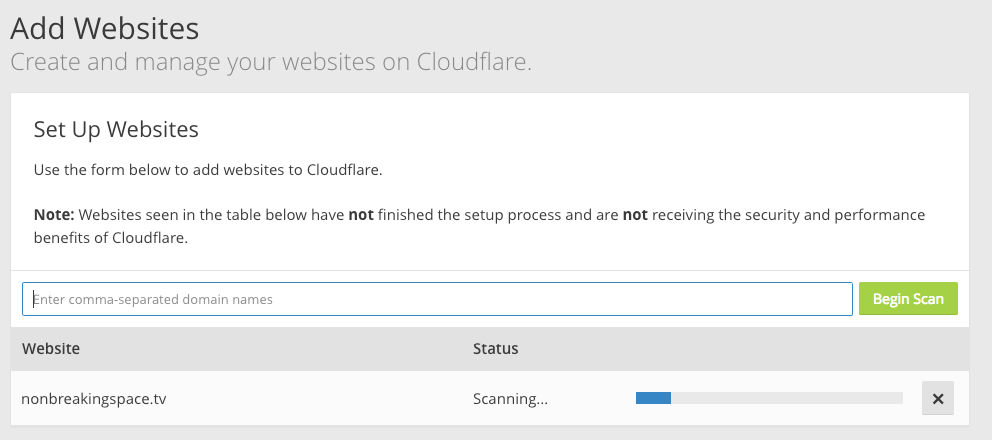Click 'add websites to Cloudflare' in the instructions
Screen dimensions: 992x440
(288, 169)
